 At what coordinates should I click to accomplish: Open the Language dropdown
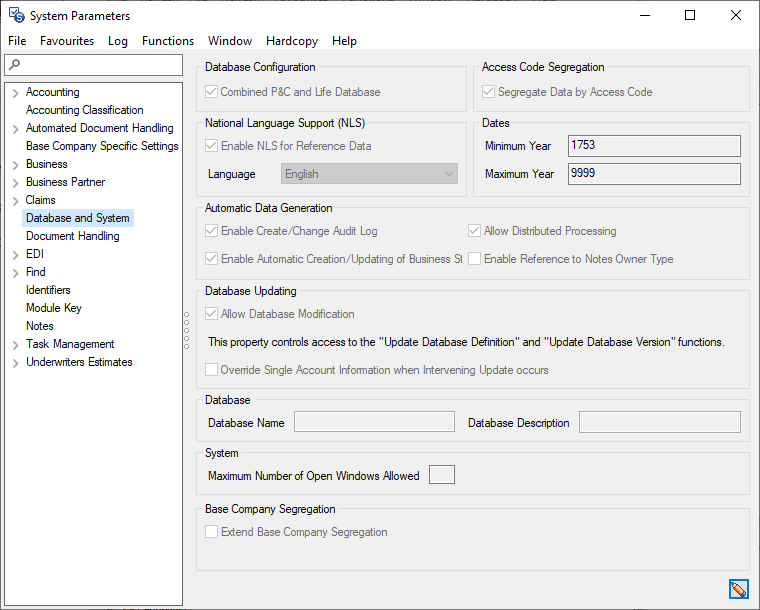tap(369, 174)
